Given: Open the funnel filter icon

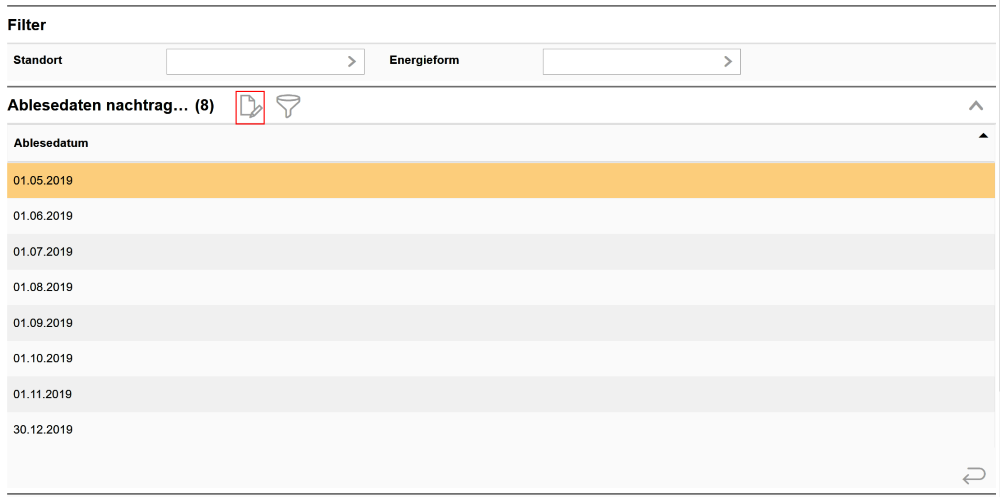Looking at the screenshot, I should (x=289, y=107).
